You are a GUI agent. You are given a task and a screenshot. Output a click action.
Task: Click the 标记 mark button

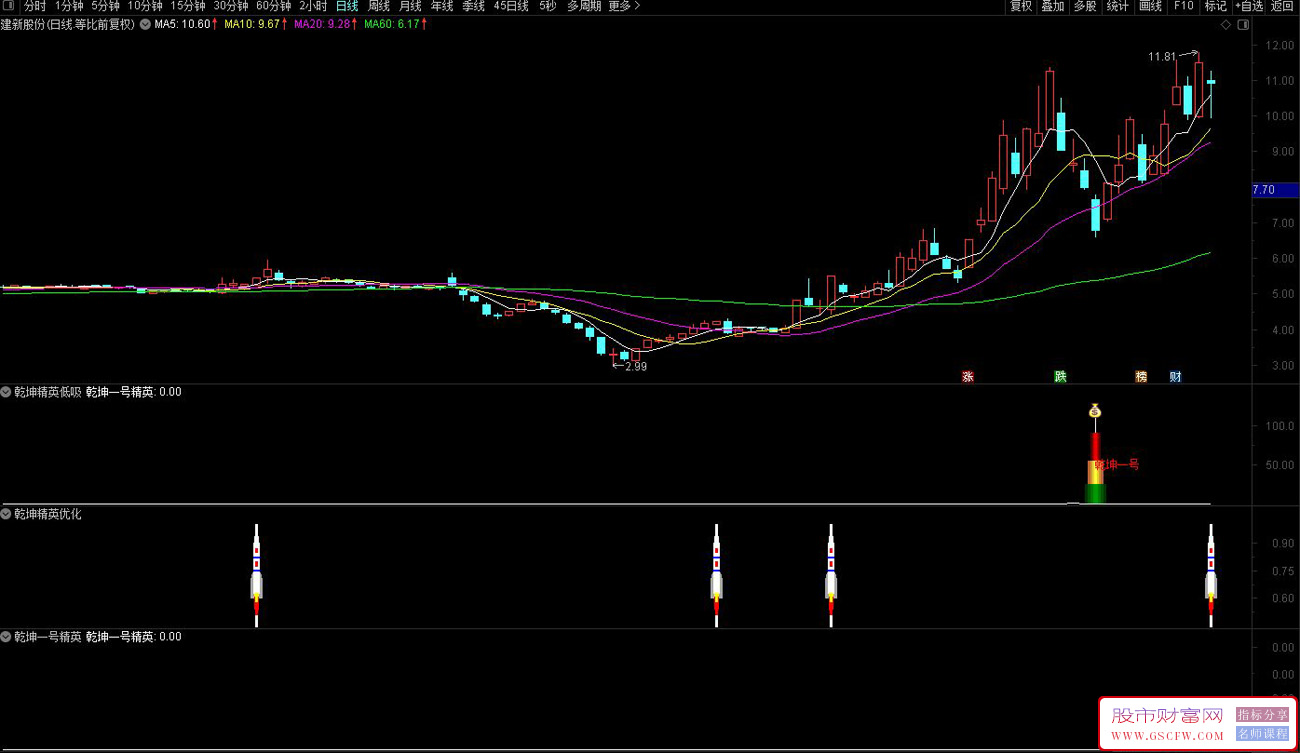tap(1216, 6)
